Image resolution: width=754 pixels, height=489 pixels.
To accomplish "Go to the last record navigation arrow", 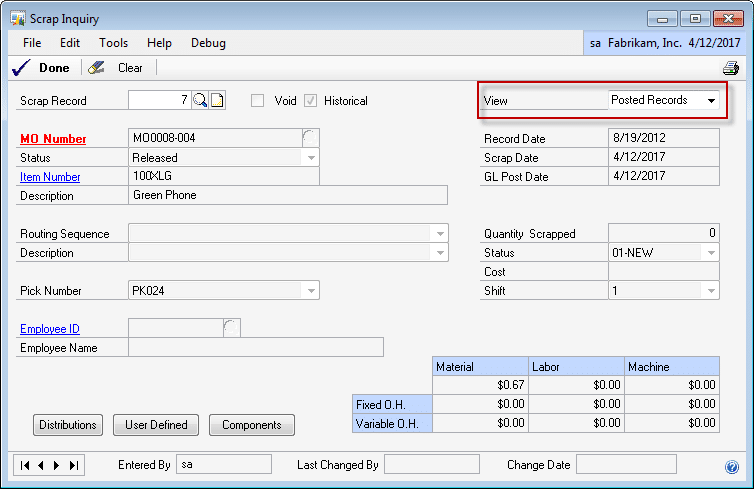I will 74,465.
